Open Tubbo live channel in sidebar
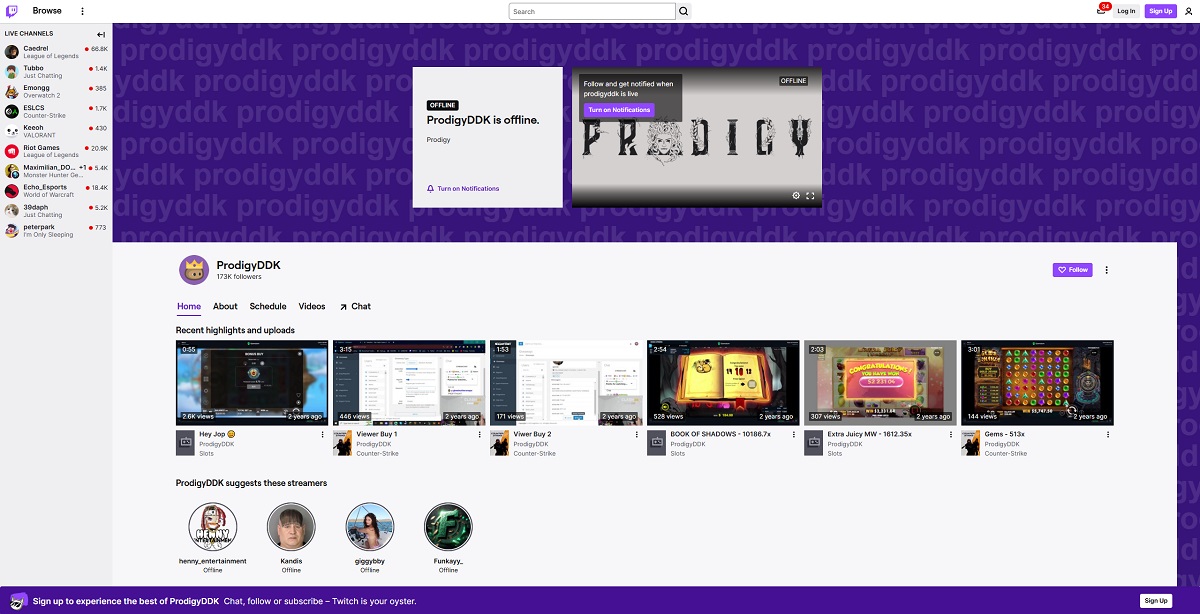 click(56, 71)
